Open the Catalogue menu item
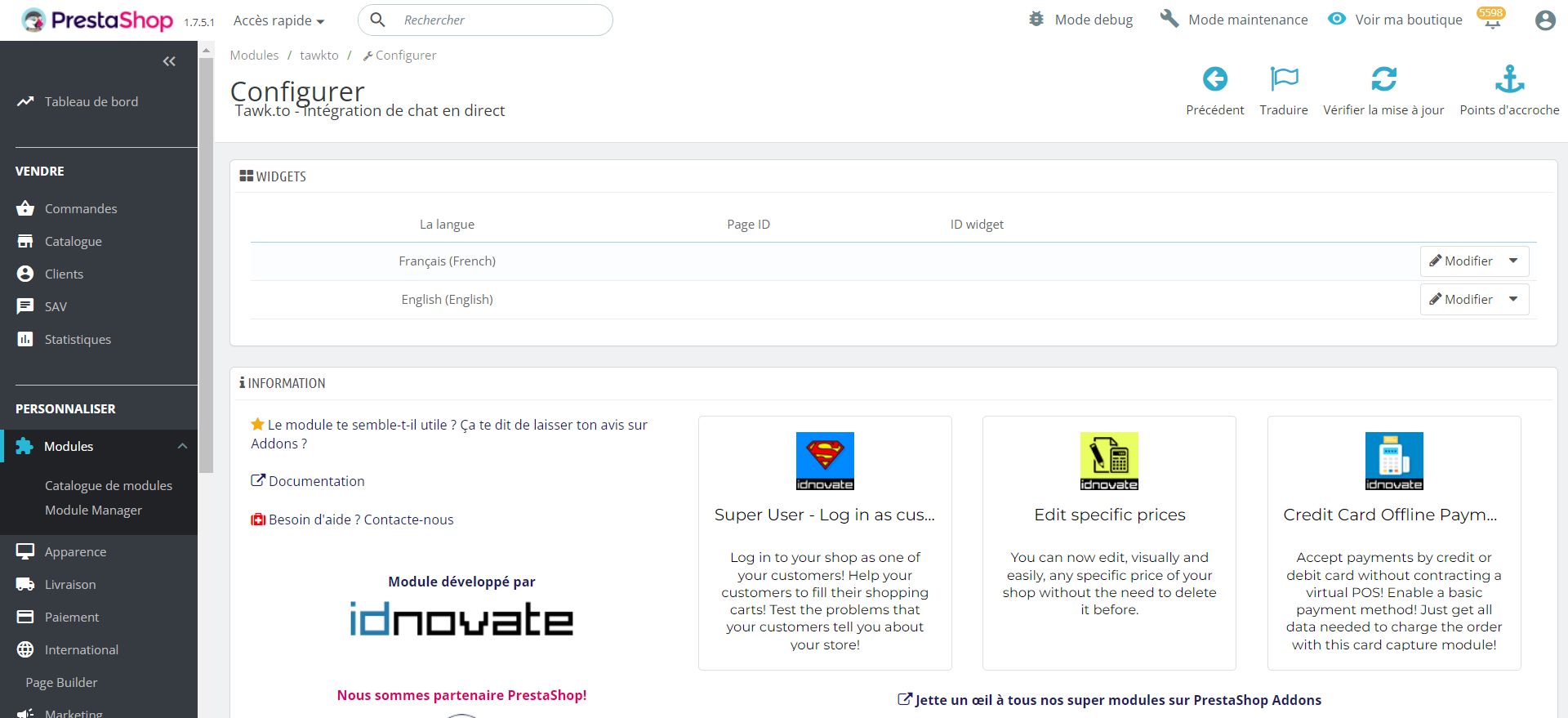 (x=73, y=241)
